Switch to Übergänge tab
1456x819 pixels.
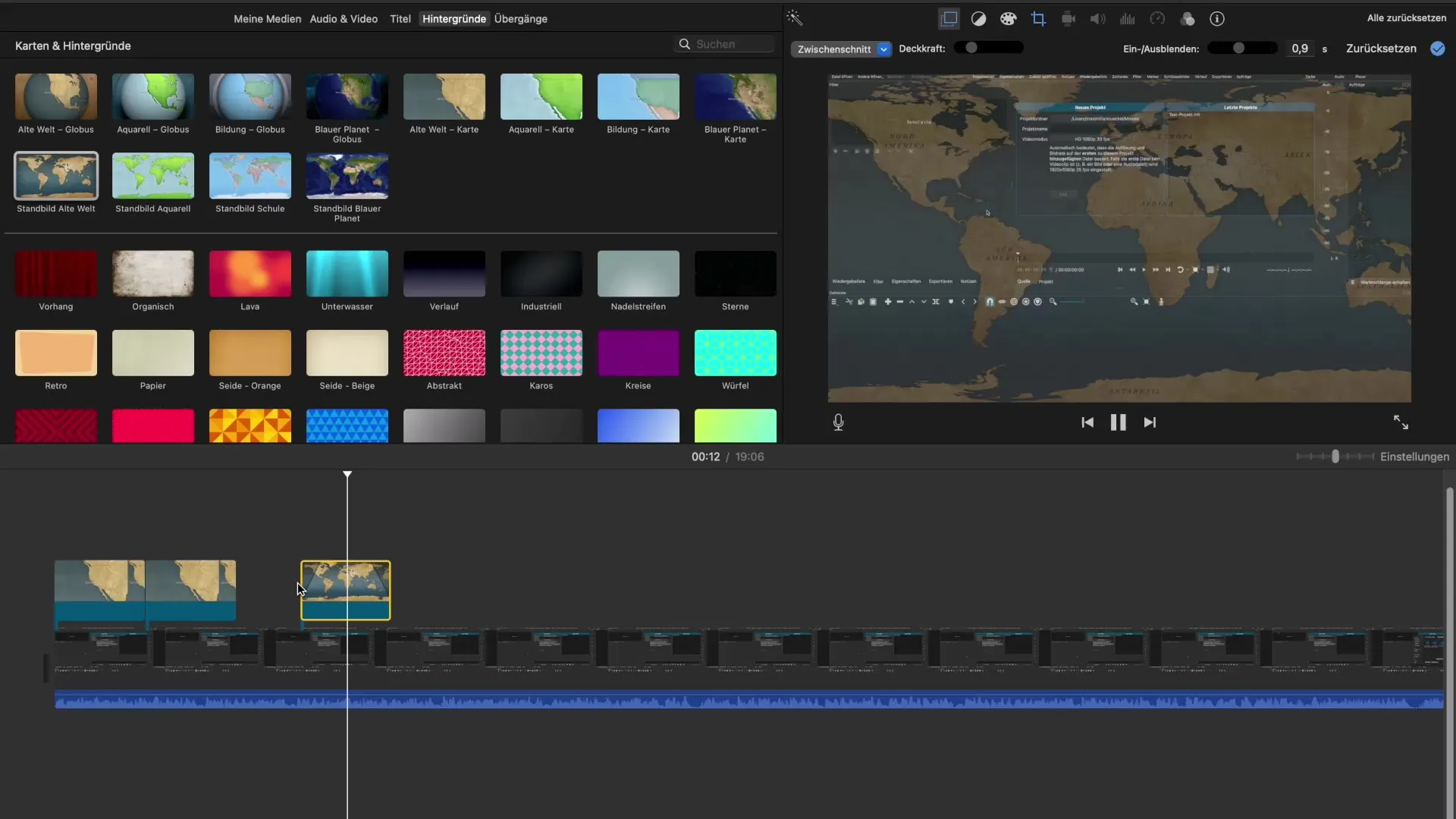pyautogui.click(x=521, y=19)
